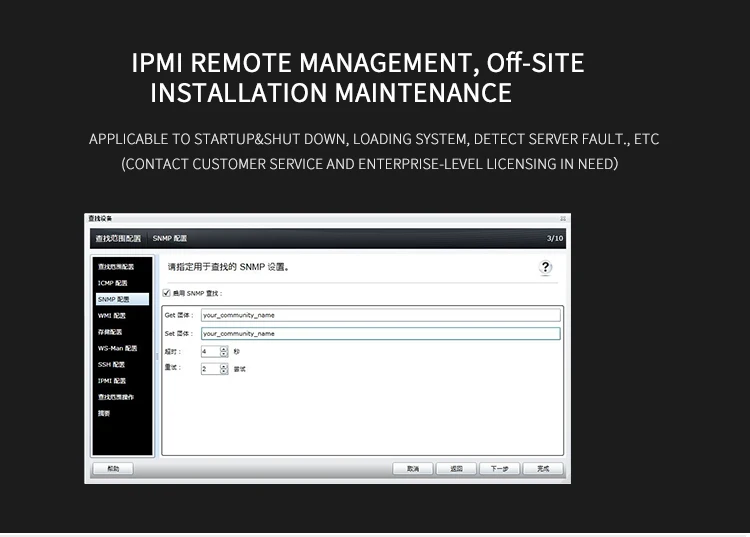The width and height of the screenshot is (750, 537).
Task: Select SSH 配置 in the sidebar
Action: 111,364
